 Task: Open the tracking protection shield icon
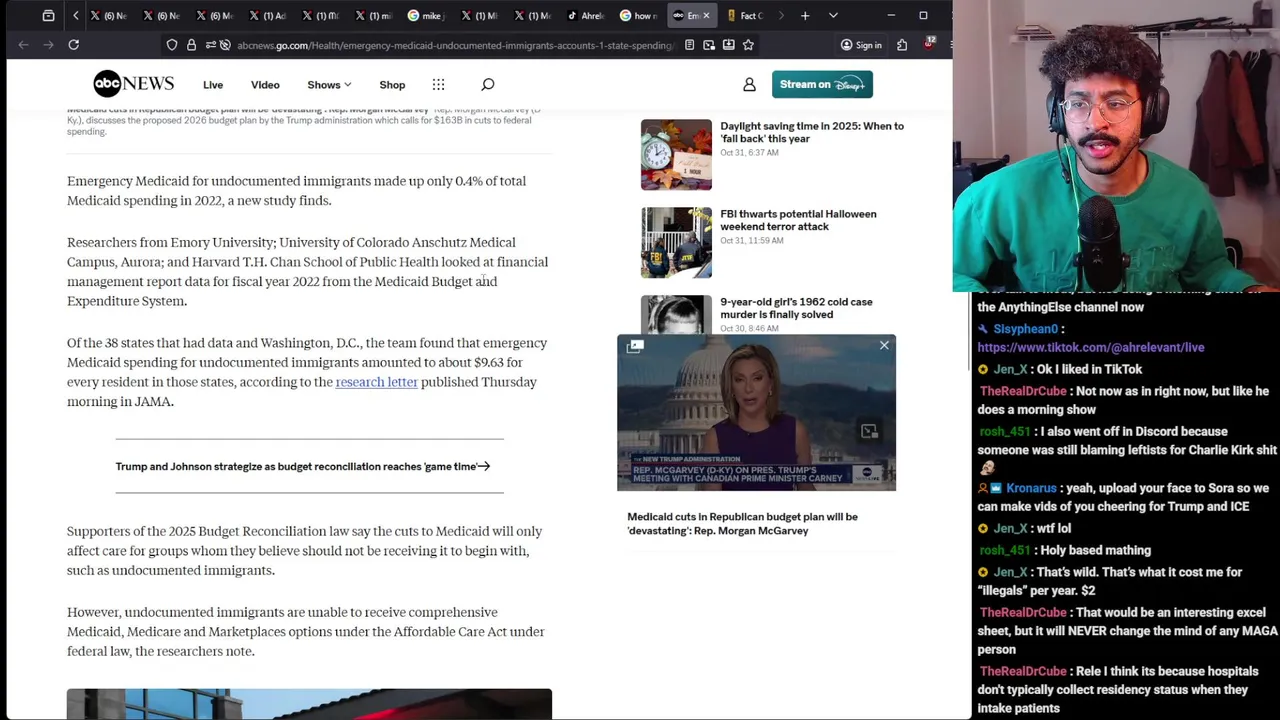(x=172, y=45)
